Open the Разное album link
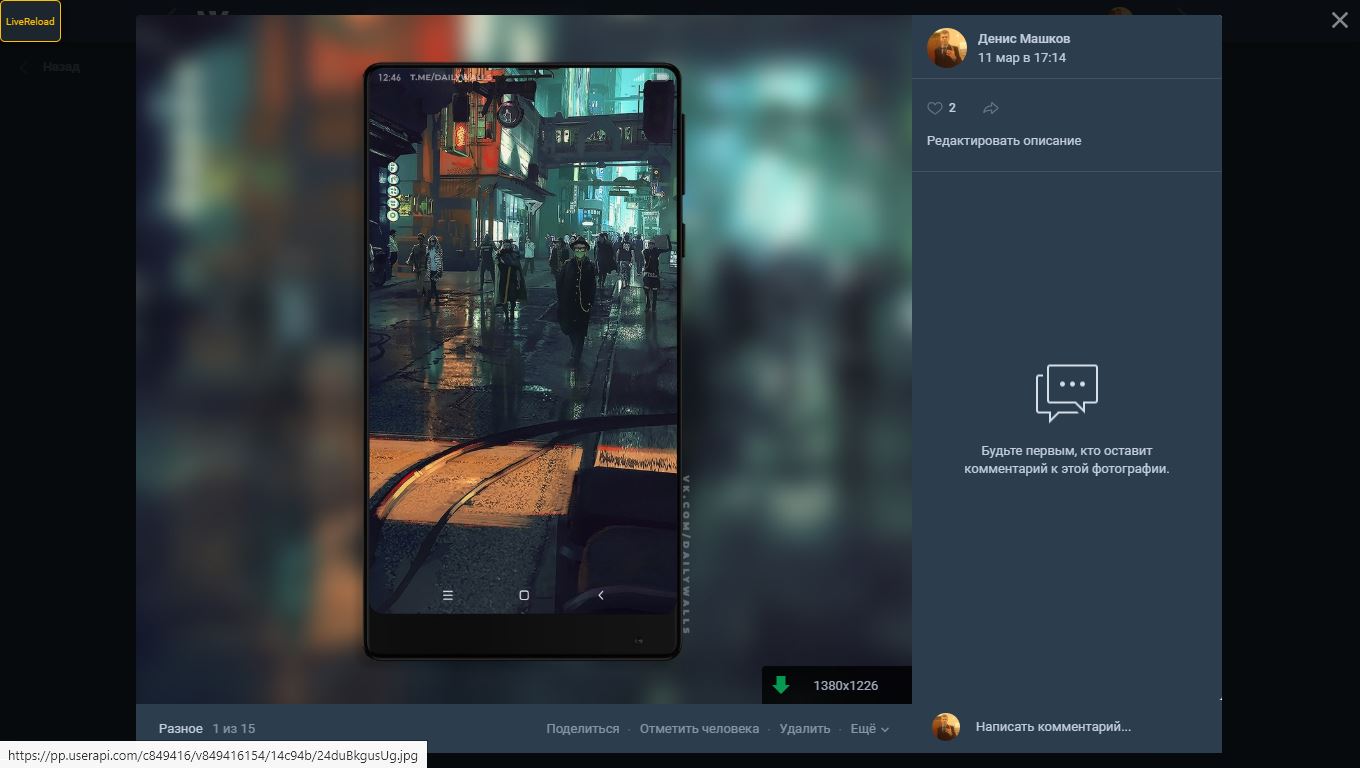 (181, 729)
